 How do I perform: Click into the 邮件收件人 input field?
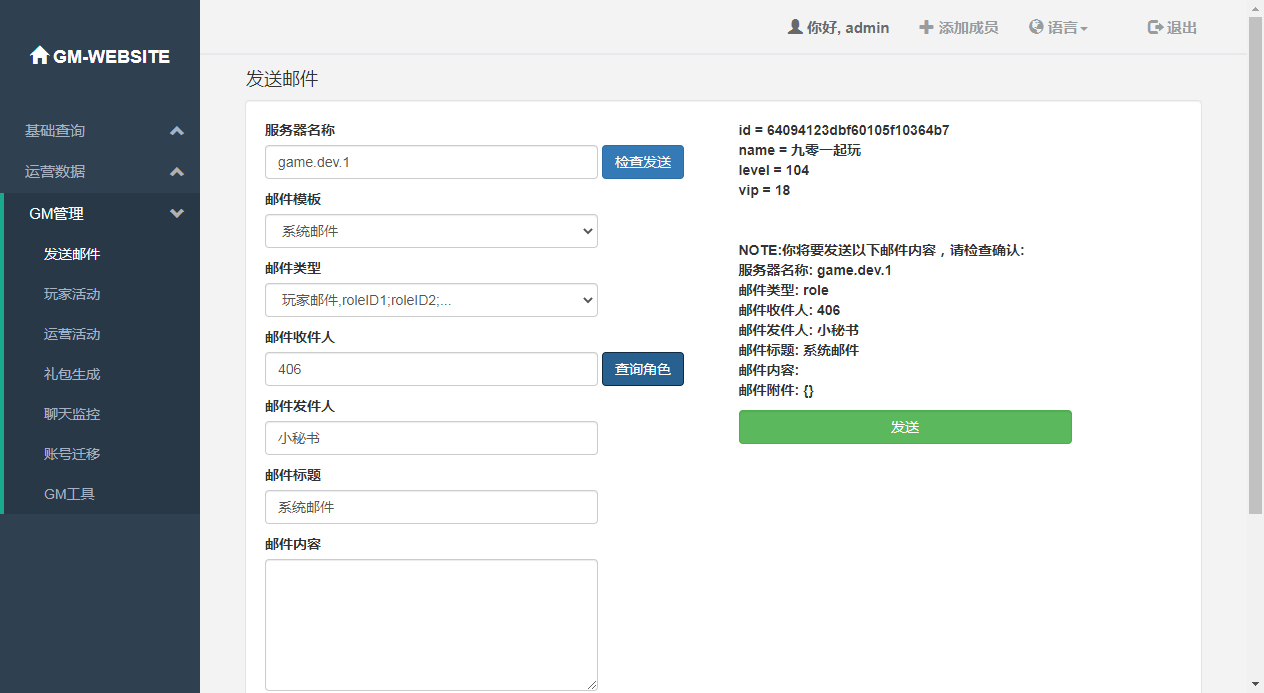[431, 369]
